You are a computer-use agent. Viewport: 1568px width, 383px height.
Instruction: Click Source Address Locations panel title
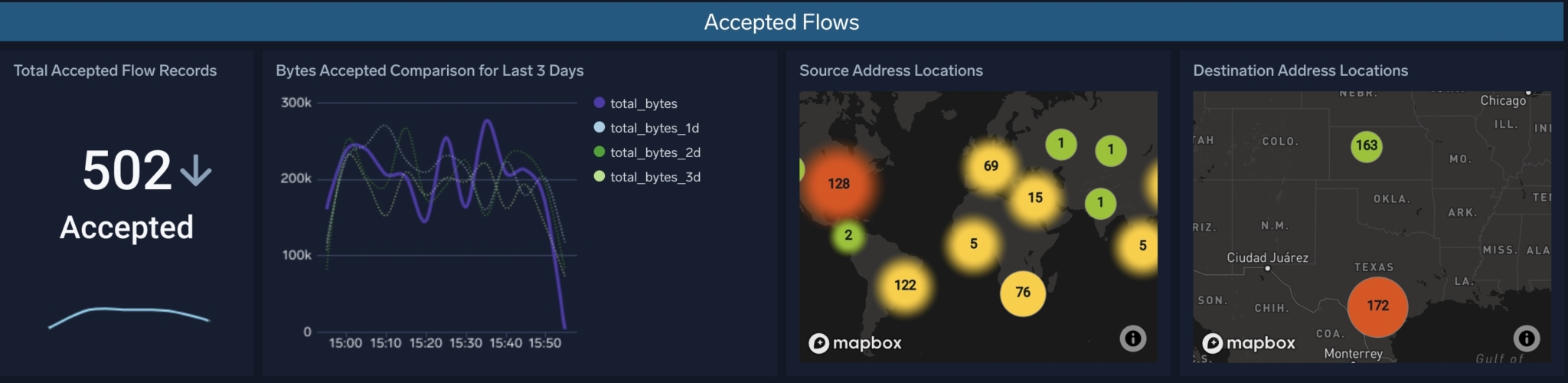[891, 70]
